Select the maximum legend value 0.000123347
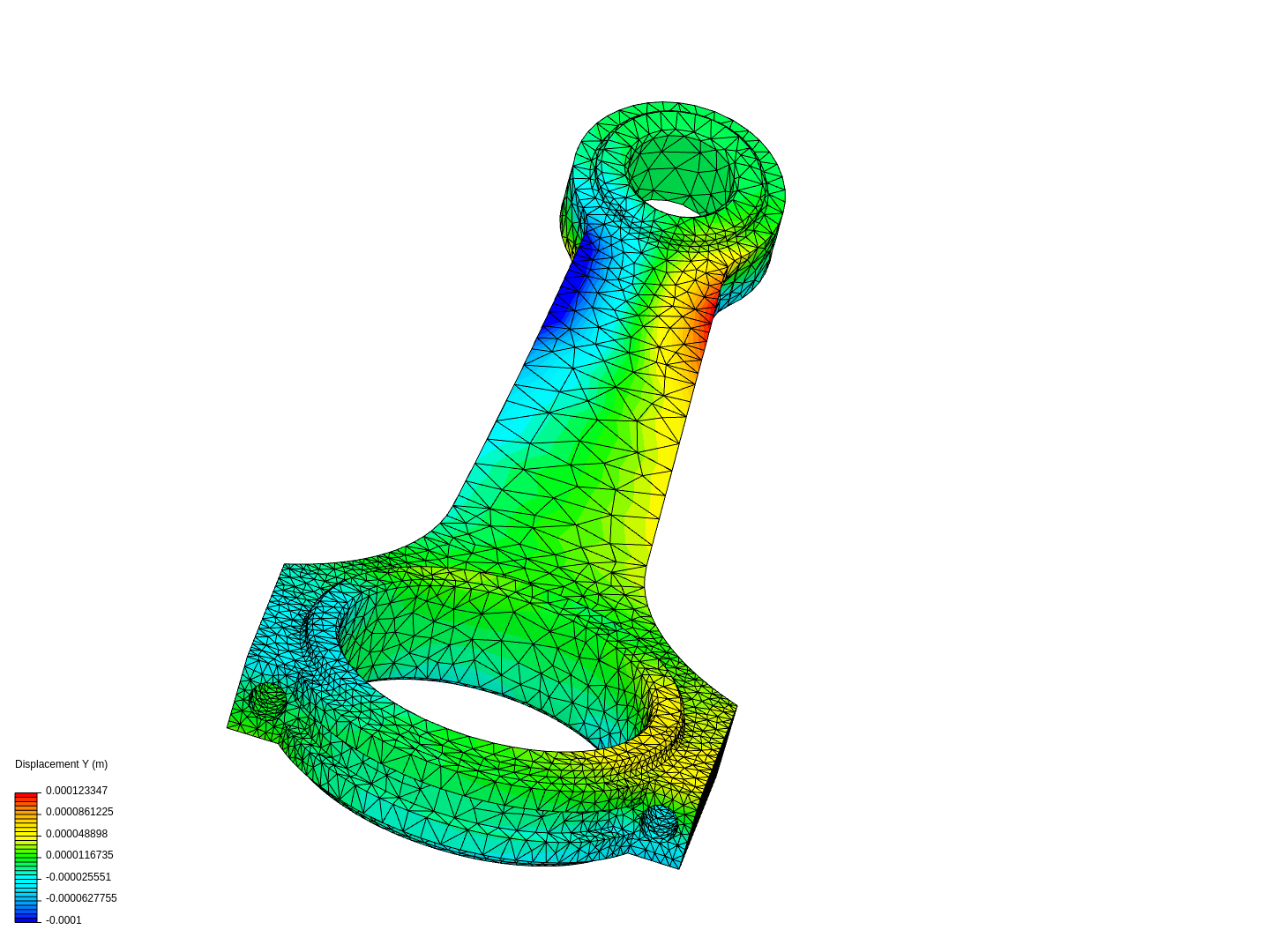This screenshot has height=952, width=1270. coord(77,791)
